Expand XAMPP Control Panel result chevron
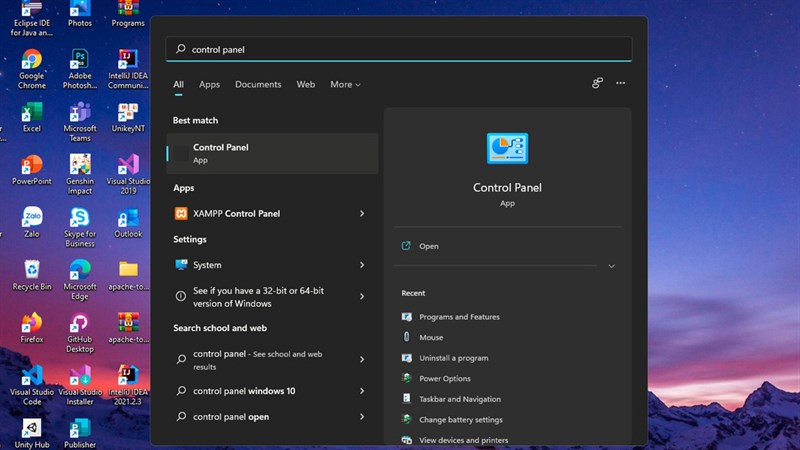The width and height of the screenshot is (800, 450). point(362,214)
